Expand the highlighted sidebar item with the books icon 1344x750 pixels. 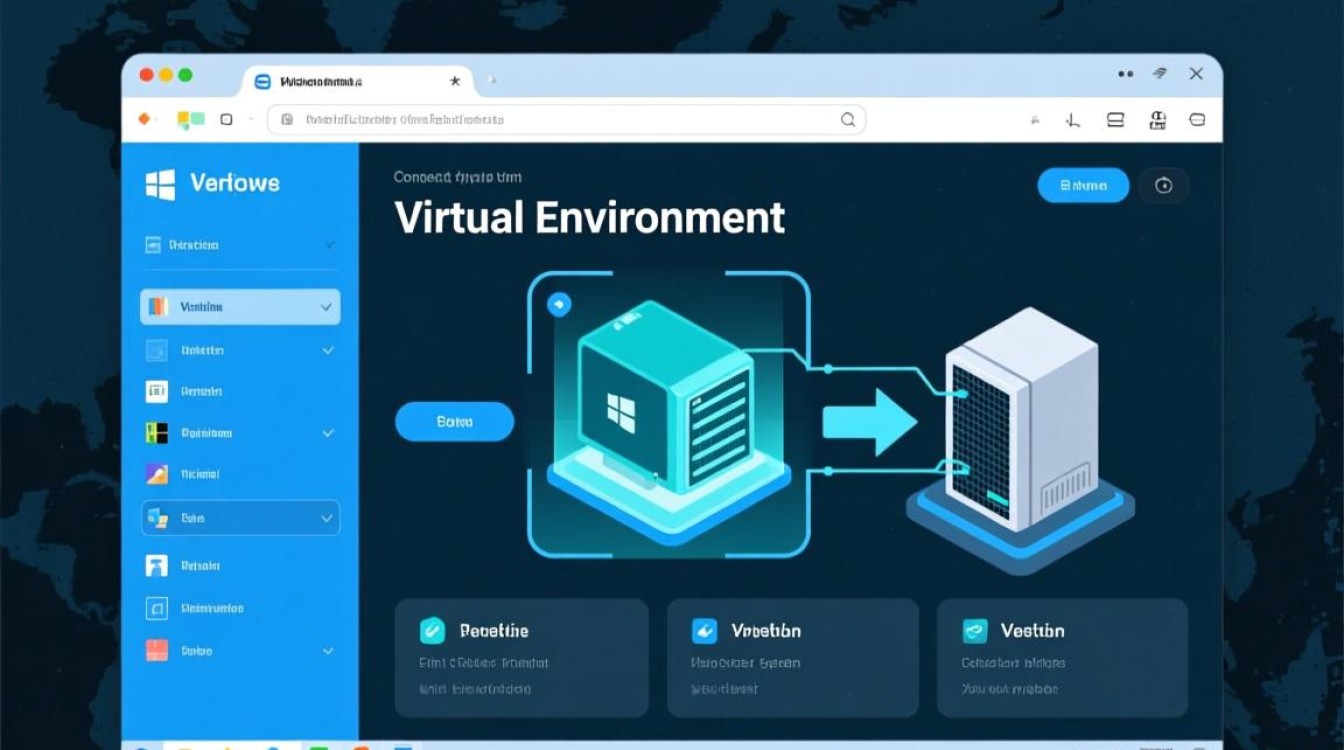click(x=326, y=308)
